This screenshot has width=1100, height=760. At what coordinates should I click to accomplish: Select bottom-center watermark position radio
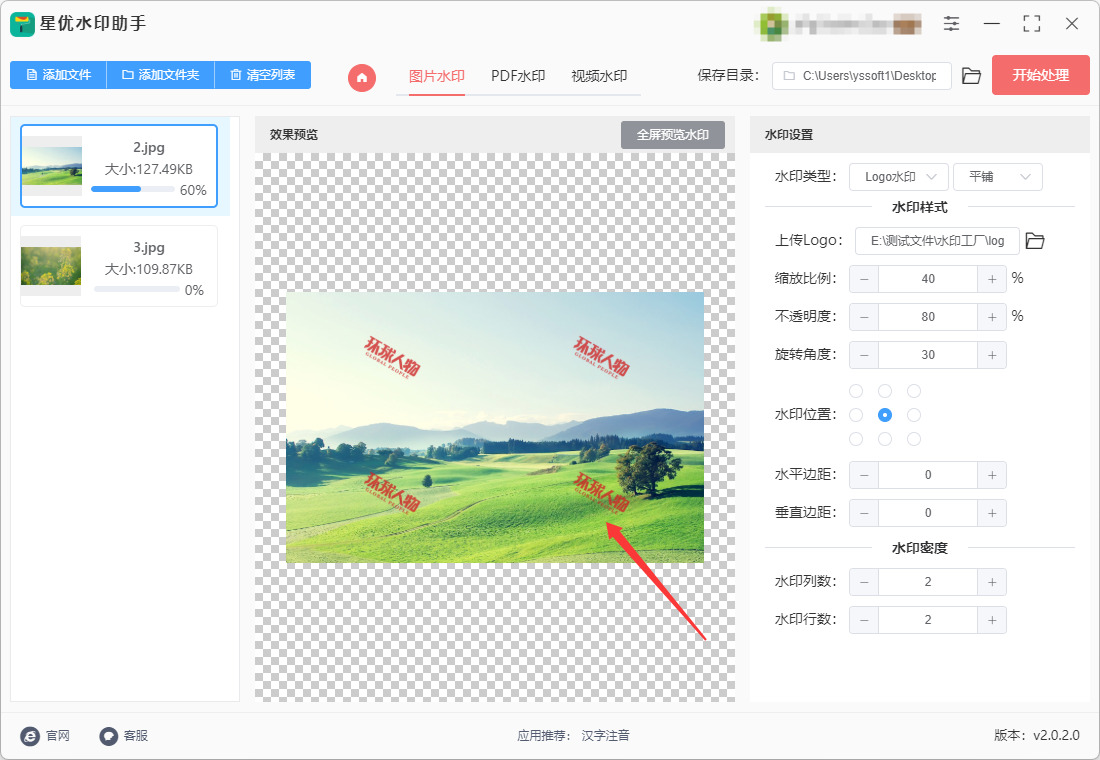[885, 439]
